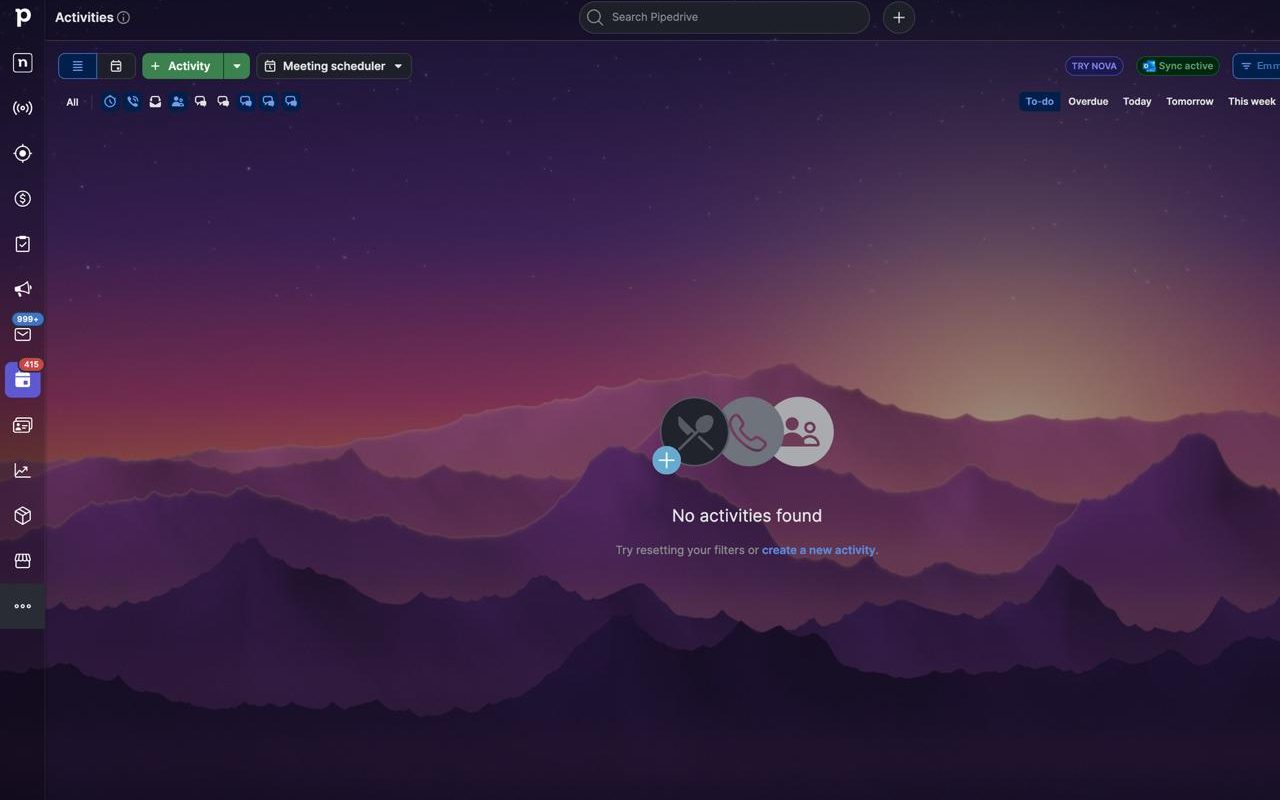Open the Pulse broadcast sidebar icon
This screenshot has height=800, width=1280.
[22, 108]
